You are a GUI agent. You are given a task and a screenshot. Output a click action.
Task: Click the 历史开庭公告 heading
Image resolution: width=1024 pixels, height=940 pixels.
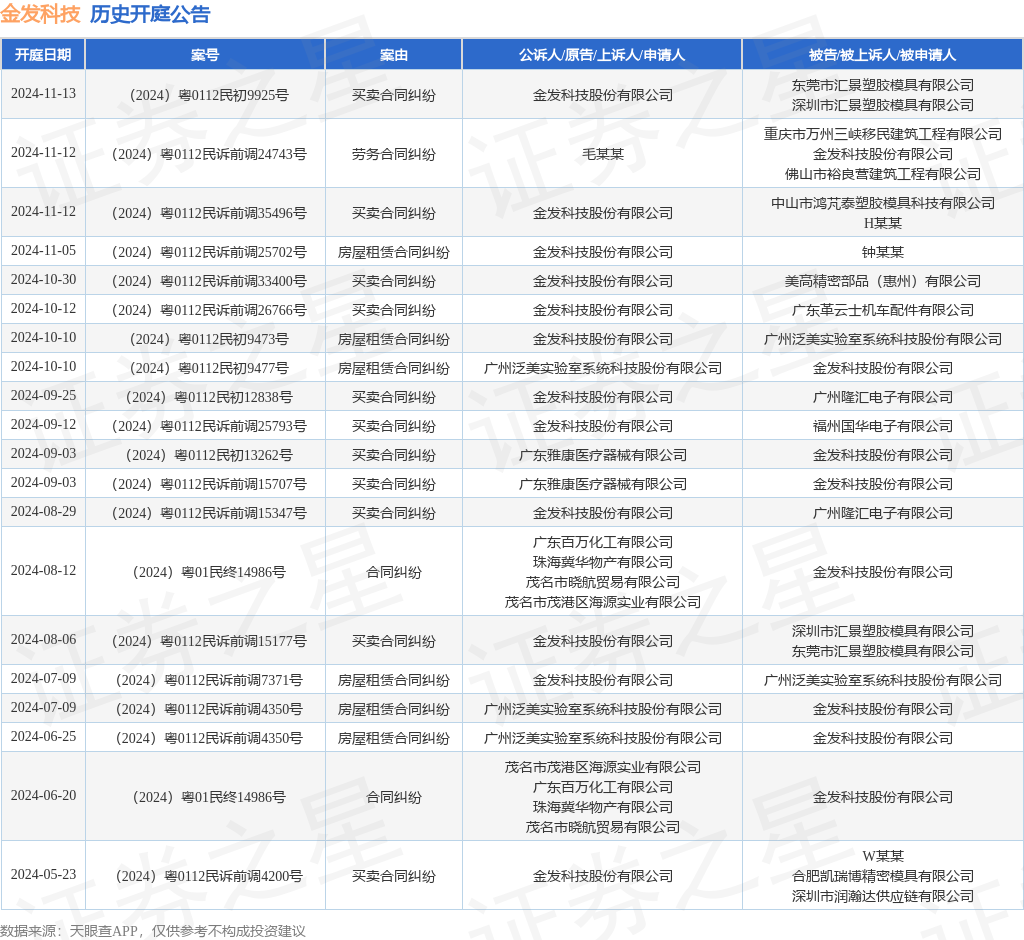tap(150, 14)
